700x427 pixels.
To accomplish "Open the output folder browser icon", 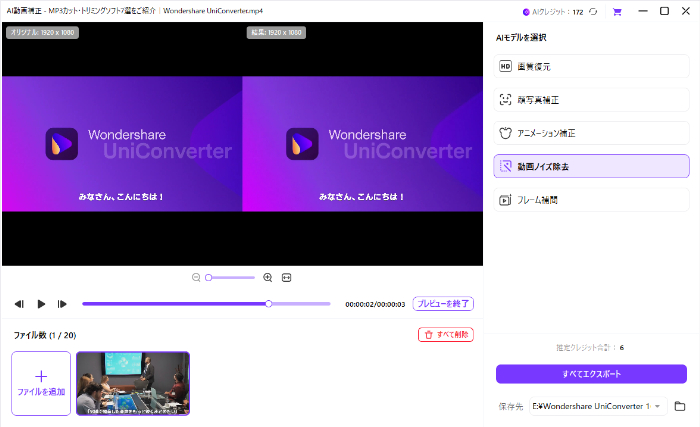I will click(679, 406).
